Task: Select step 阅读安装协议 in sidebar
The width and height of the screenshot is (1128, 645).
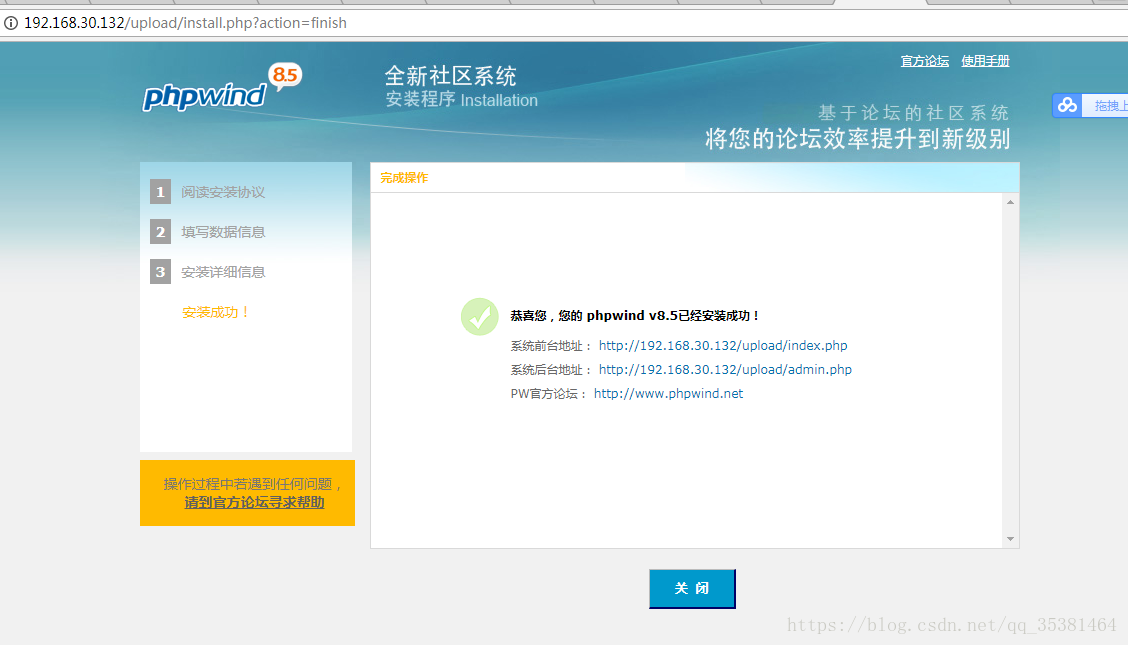Action: pyautogui.click(x=223, y=192)
